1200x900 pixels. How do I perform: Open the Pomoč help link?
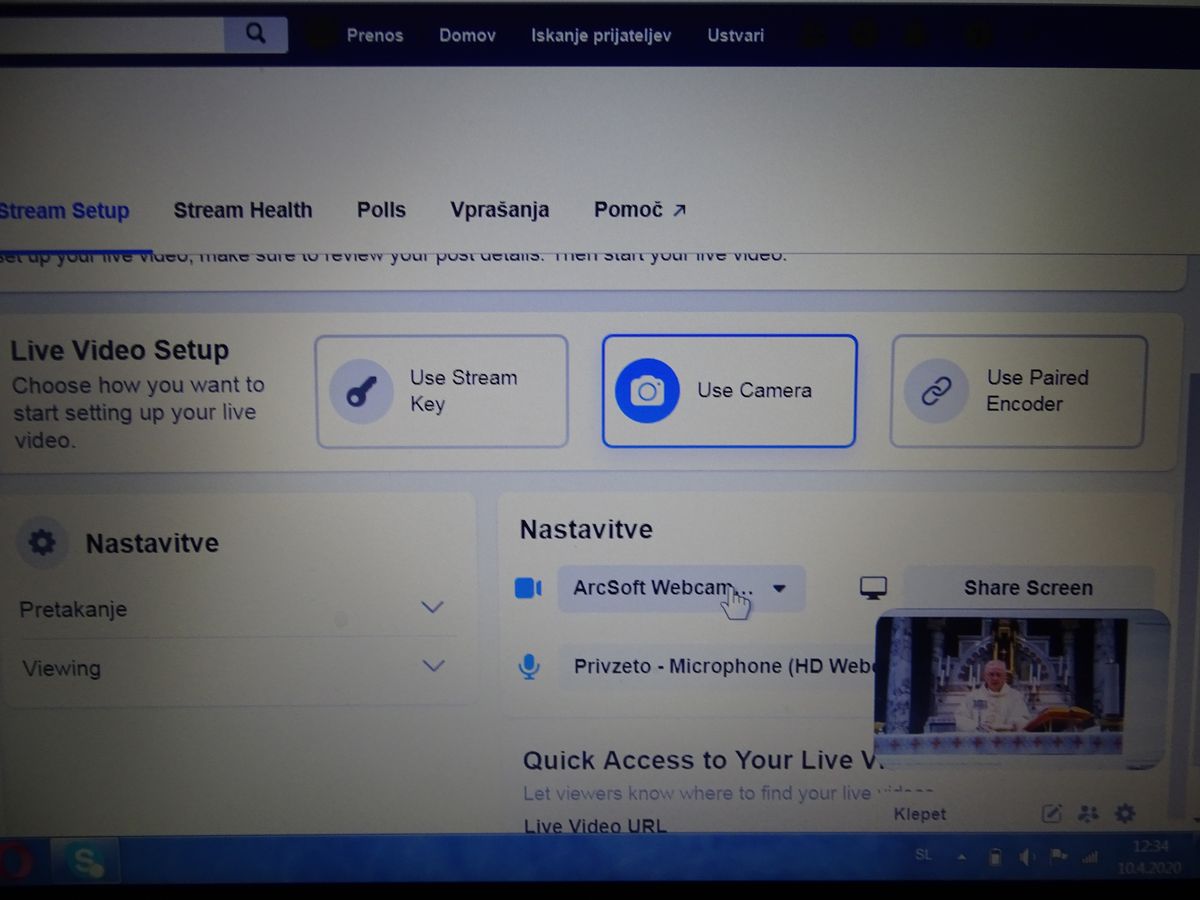pos(640,210)
